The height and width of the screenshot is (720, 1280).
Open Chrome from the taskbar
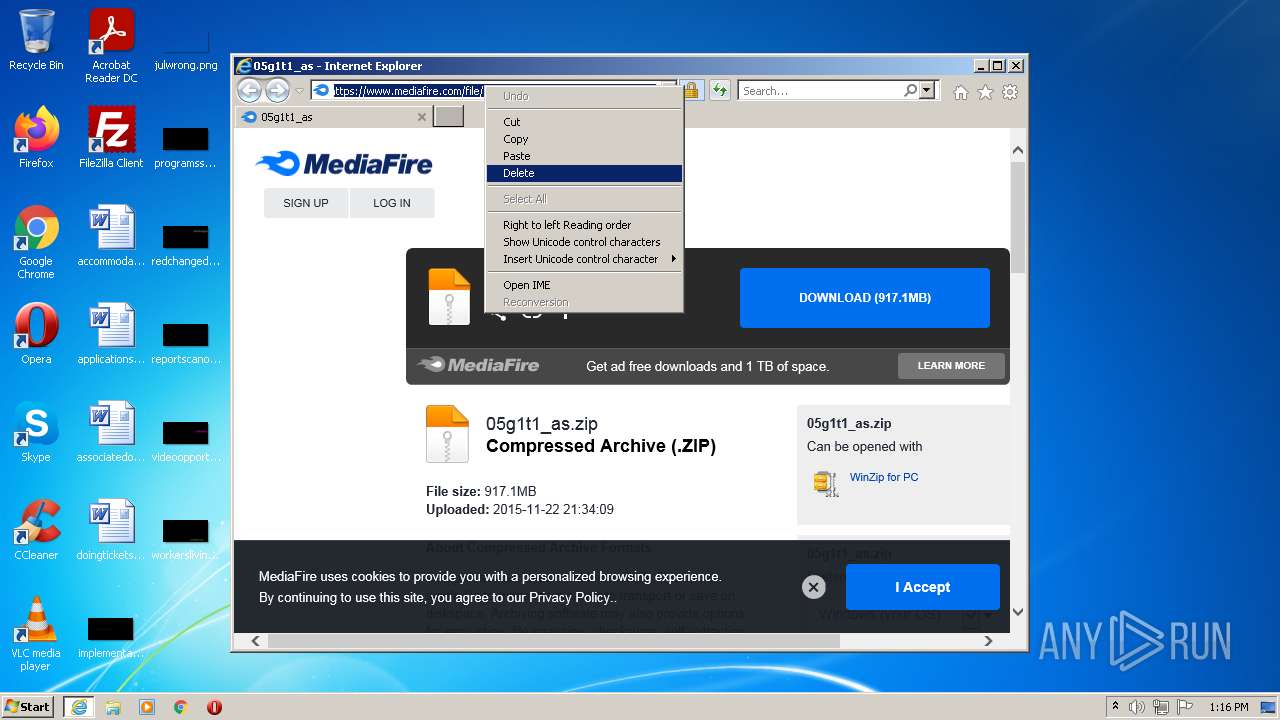pos(181,706)
